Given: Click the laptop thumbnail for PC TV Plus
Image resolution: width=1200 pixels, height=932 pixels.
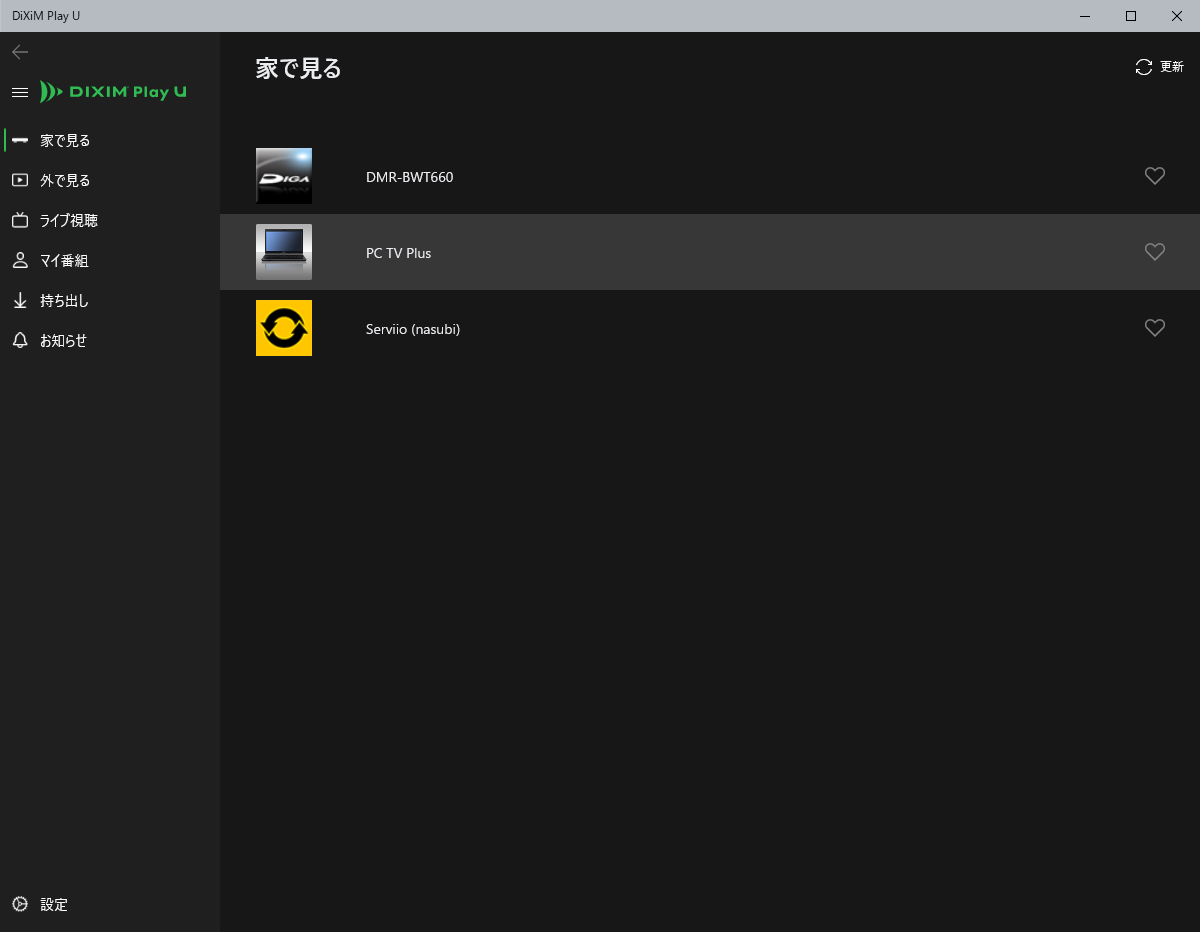Looking at the screenshot, I should (x=284, y=252).
